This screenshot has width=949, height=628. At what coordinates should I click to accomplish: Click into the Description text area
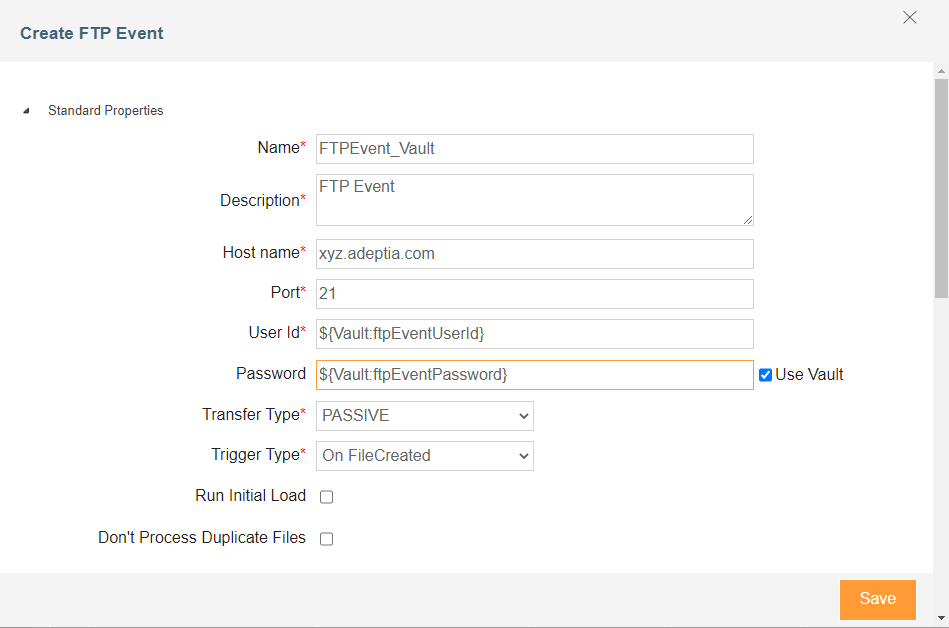pos(534,200)
